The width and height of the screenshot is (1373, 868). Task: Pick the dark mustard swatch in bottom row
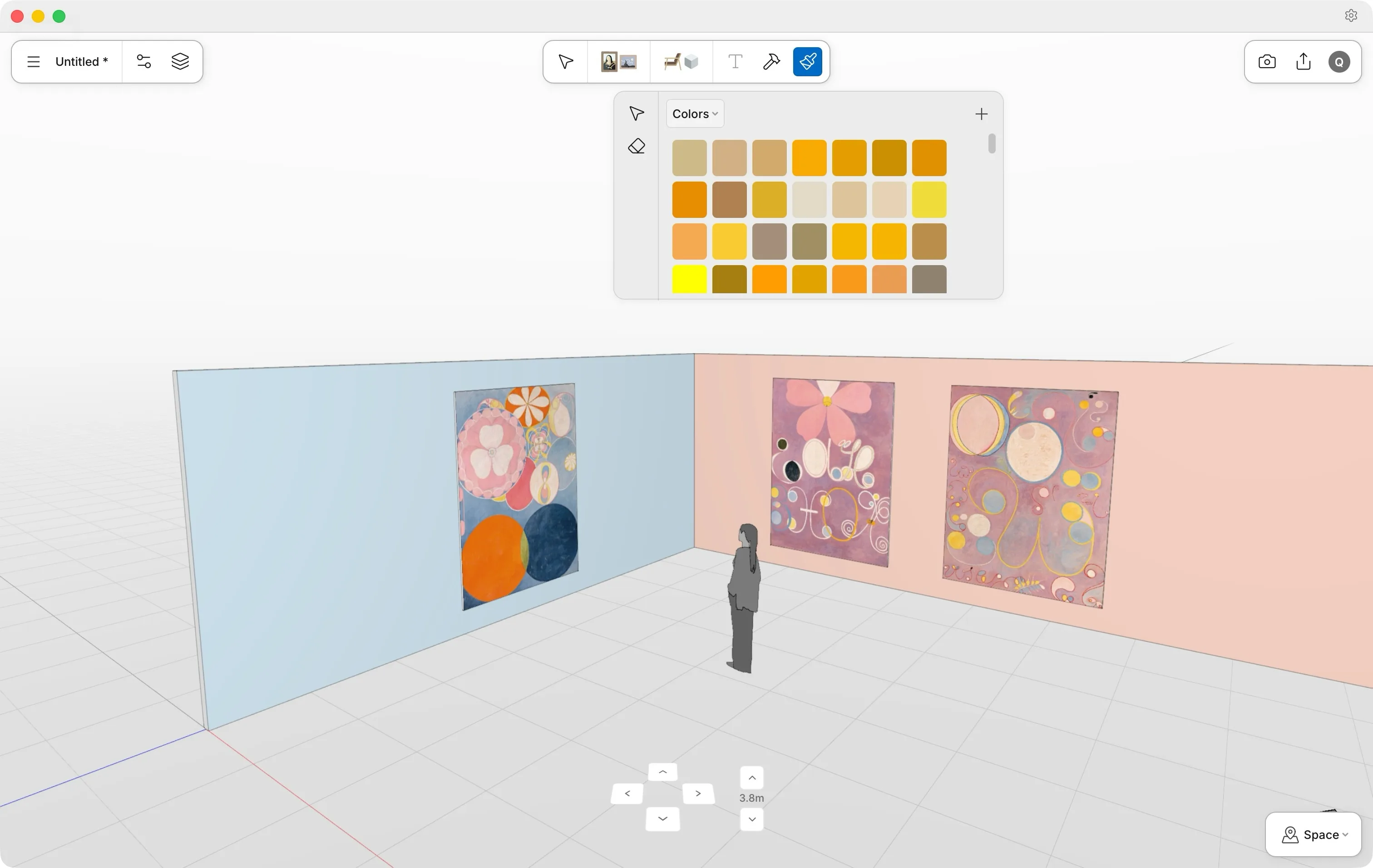click(x=729, y=279)
